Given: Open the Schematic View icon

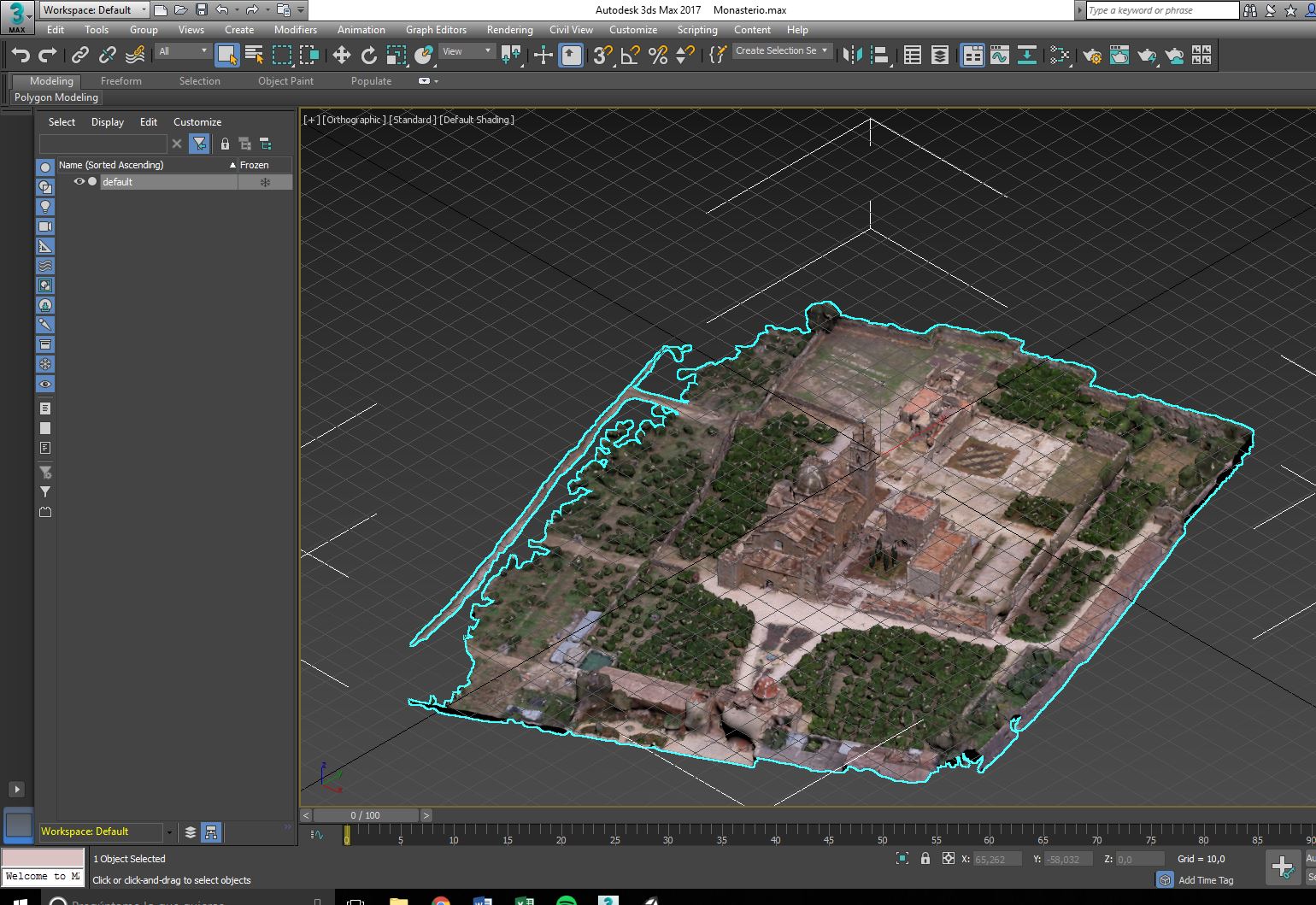Looking at the screenshot, I should [x=1027, y=56].
